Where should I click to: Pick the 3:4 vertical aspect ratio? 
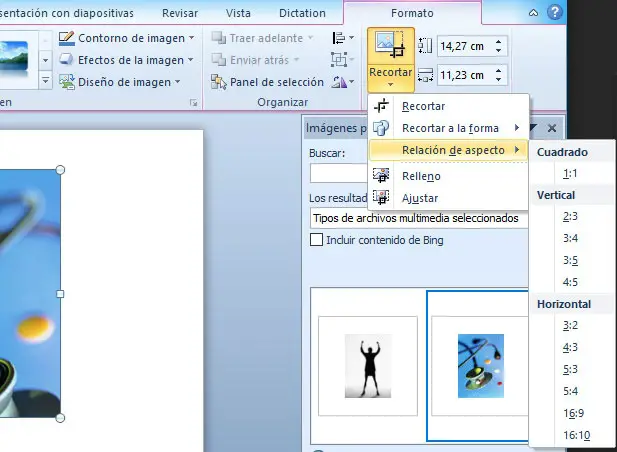pyautogui.click(x=570, y=238)
